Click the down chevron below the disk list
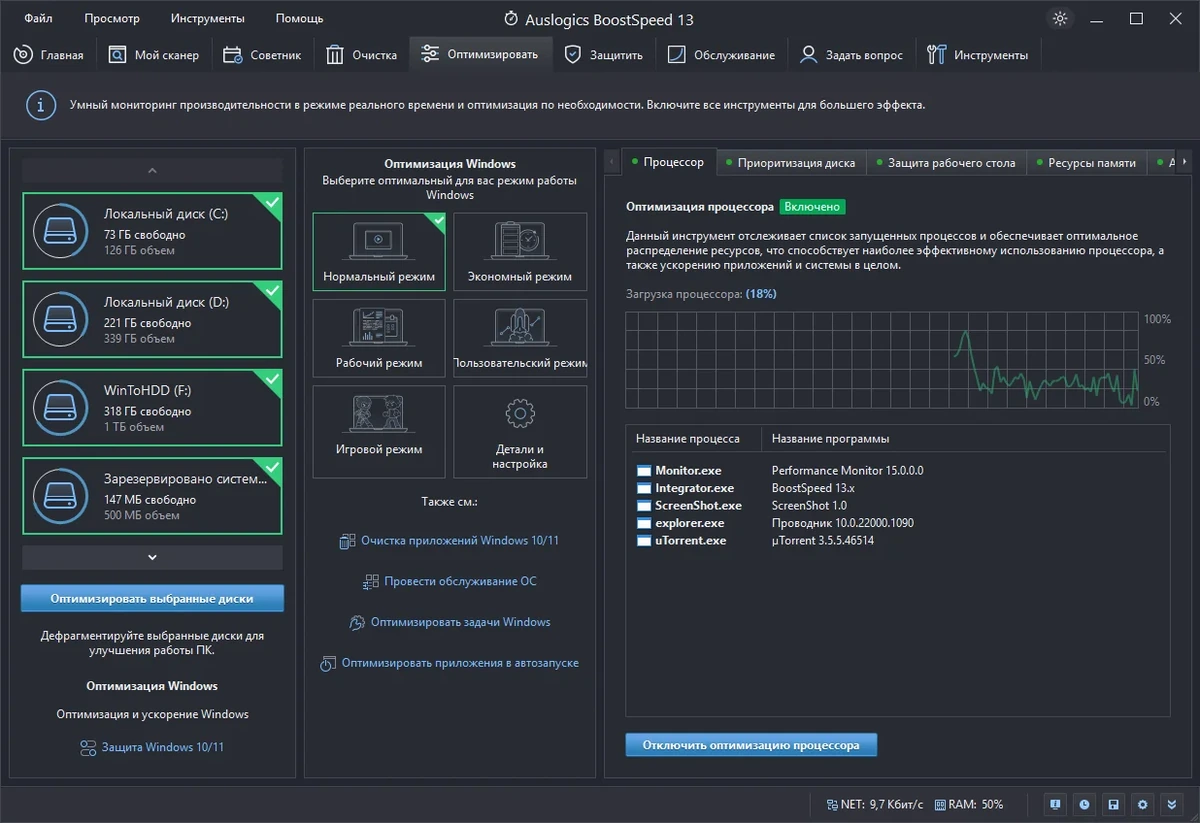Image resolution: width=1200 pixels, height=823 pixels. (x=152, y=557)
